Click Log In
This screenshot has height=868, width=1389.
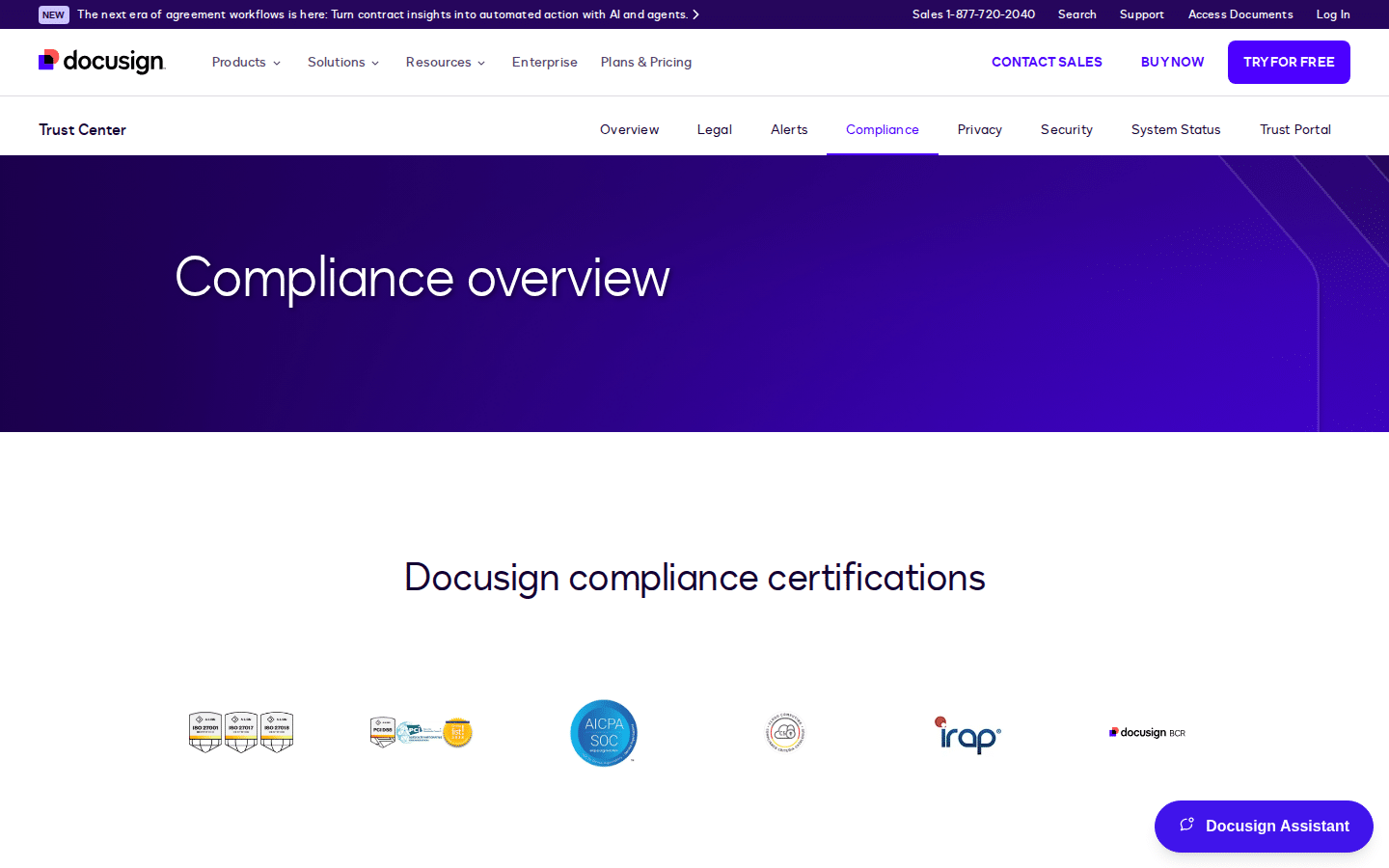pyautogui.click(x=1333, y=14)
